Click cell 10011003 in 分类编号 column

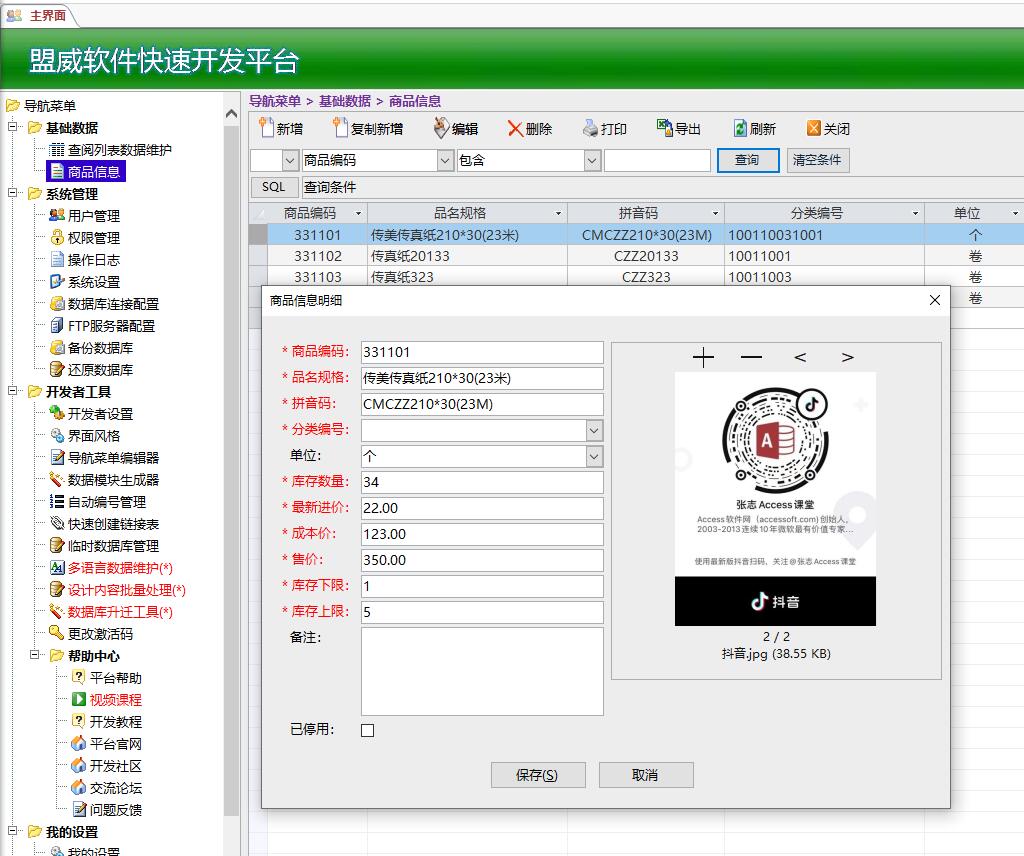click(x=824, y=277)
